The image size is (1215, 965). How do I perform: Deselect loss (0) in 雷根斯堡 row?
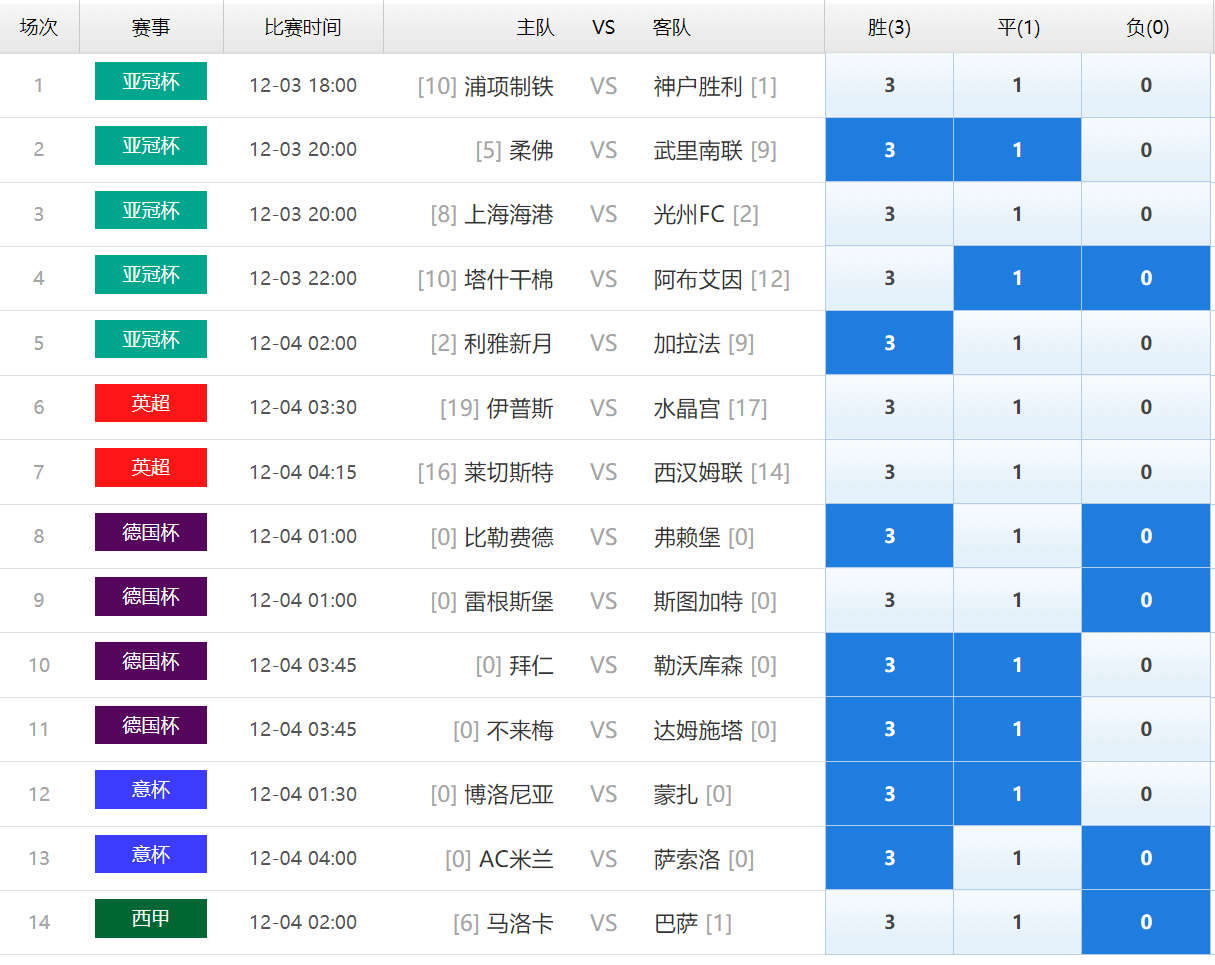tap(1146, 600)
